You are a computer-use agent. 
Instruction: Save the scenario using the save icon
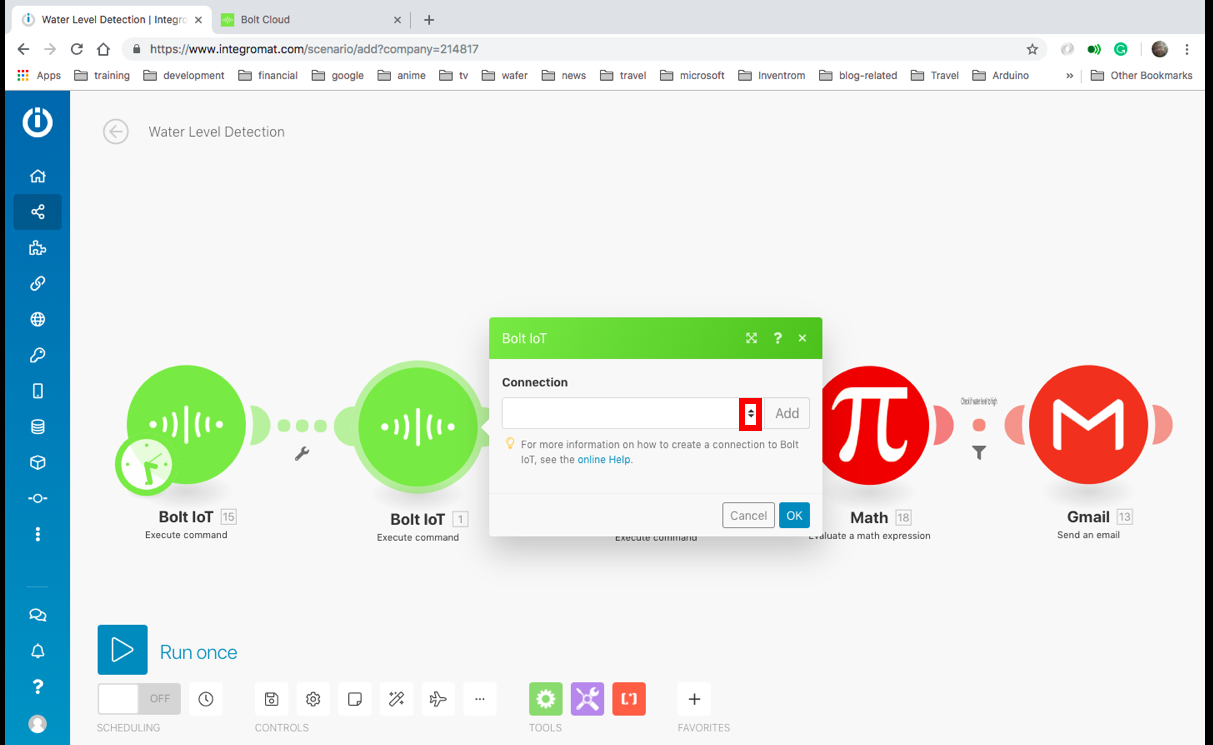click(x=270, y=699)
